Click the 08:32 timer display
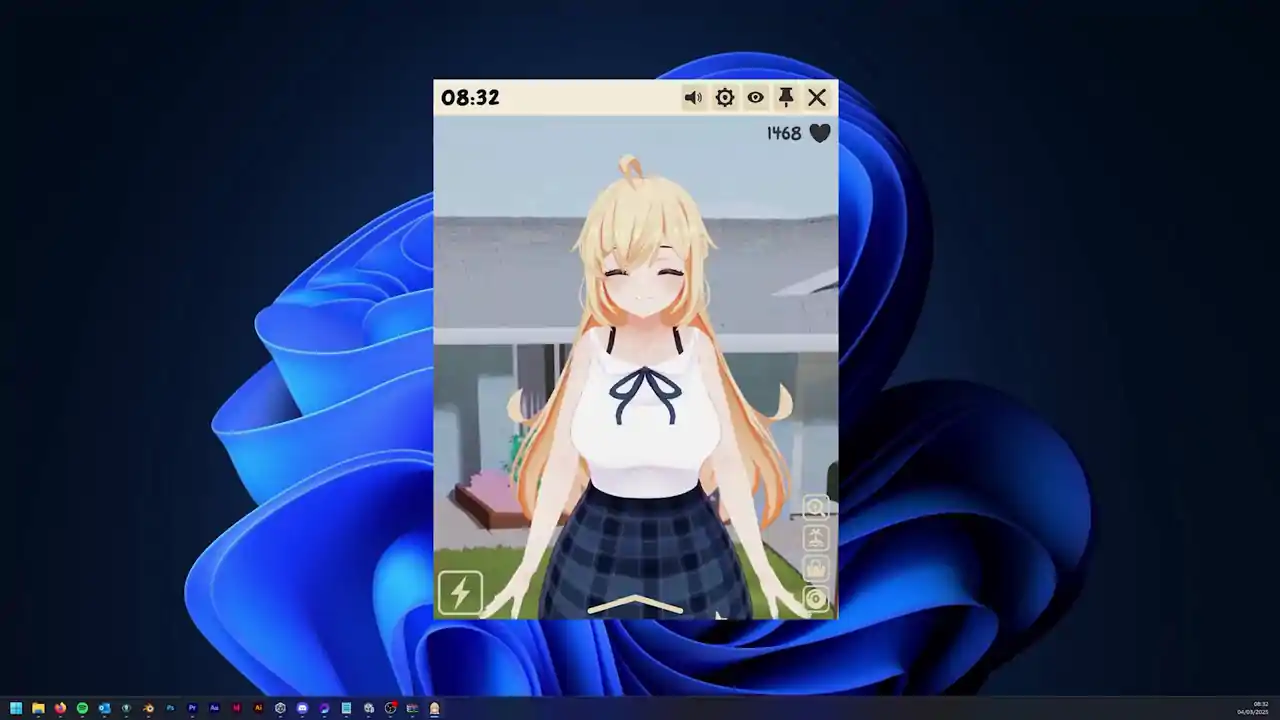This screenshot has height=720, width=1280. [470, 97]
